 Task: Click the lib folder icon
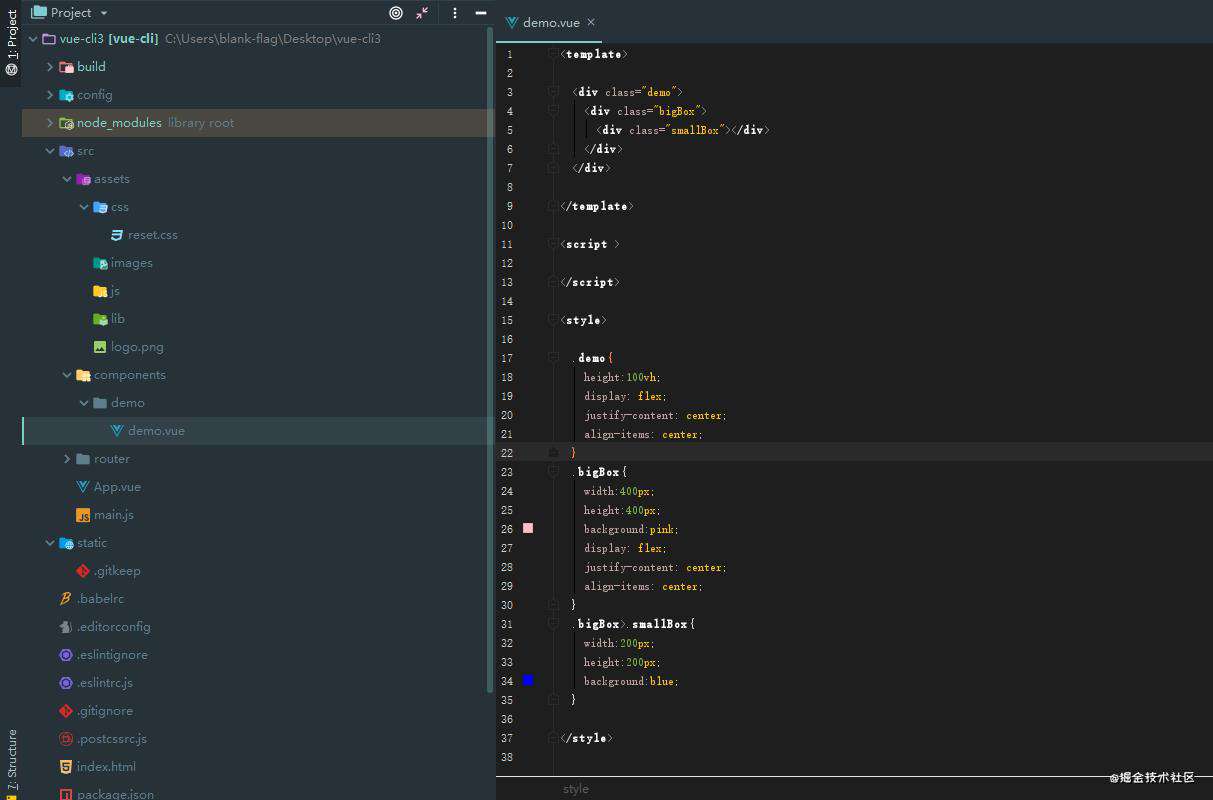pyautogui.click(x=100, y=319)
